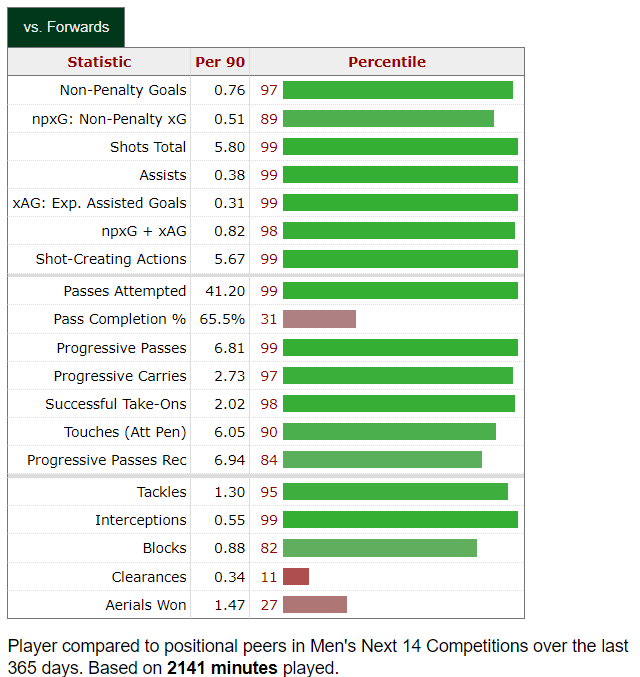Viewport: 640px width, 677px height.
Task: Click the Successful Take-Ons label
Action: pyautogui.click(x=116, y=404)
